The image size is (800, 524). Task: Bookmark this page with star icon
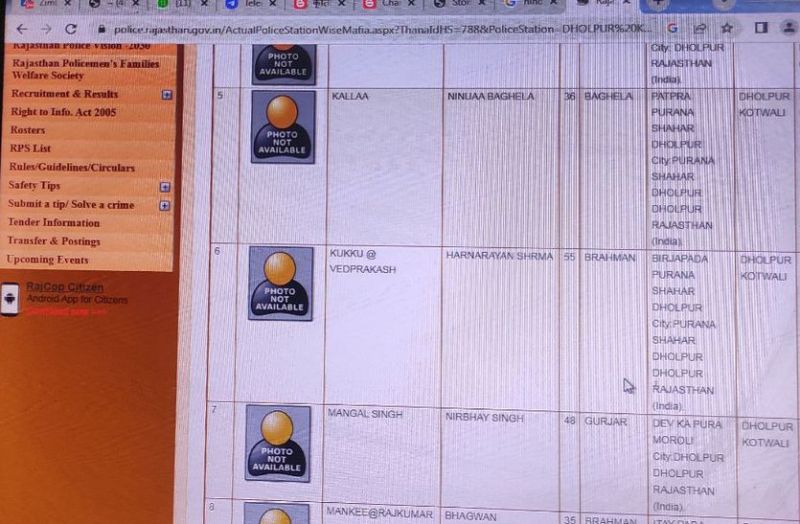pyautogui.click(x=727, y=29)
